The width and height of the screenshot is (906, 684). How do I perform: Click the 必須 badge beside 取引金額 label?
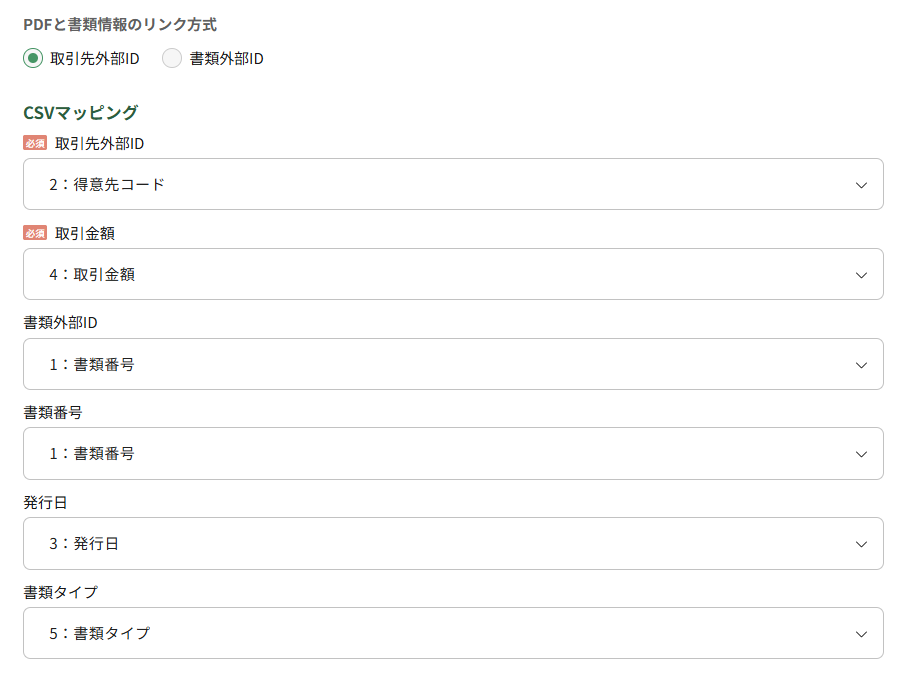pos(35,233)
